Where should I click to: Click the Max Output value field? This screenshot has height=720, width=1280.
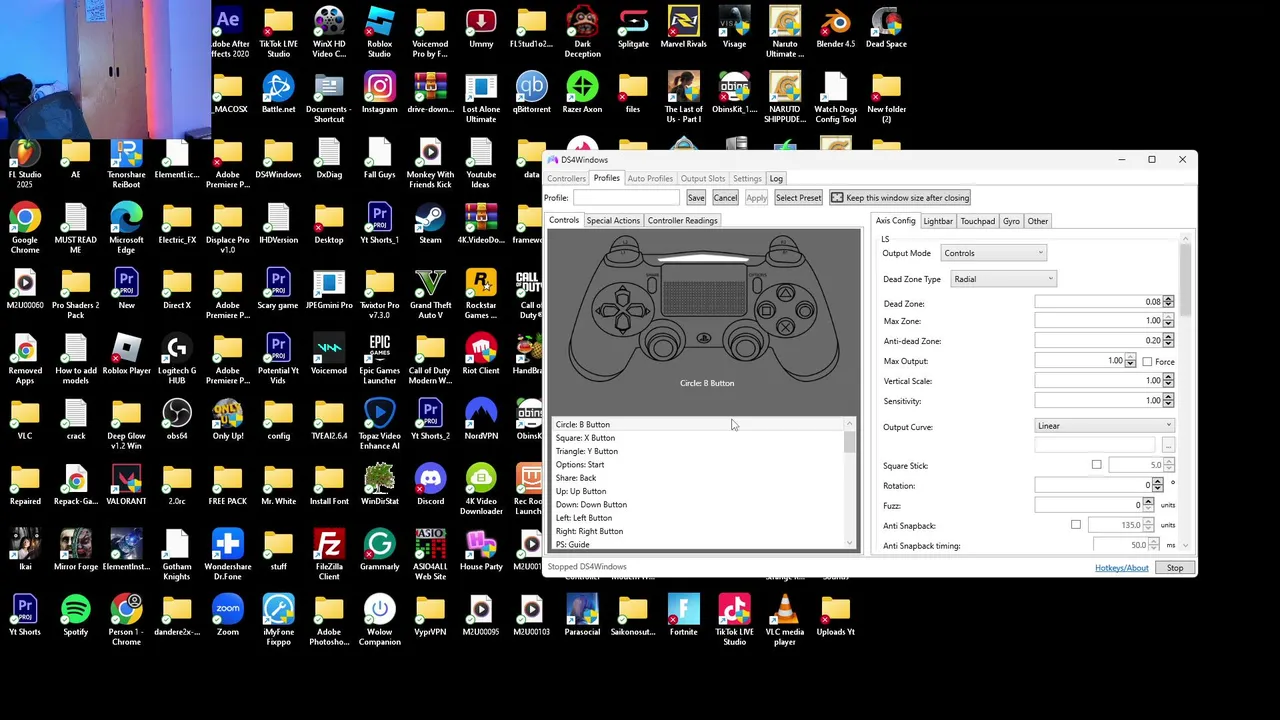click(1080, 361)
